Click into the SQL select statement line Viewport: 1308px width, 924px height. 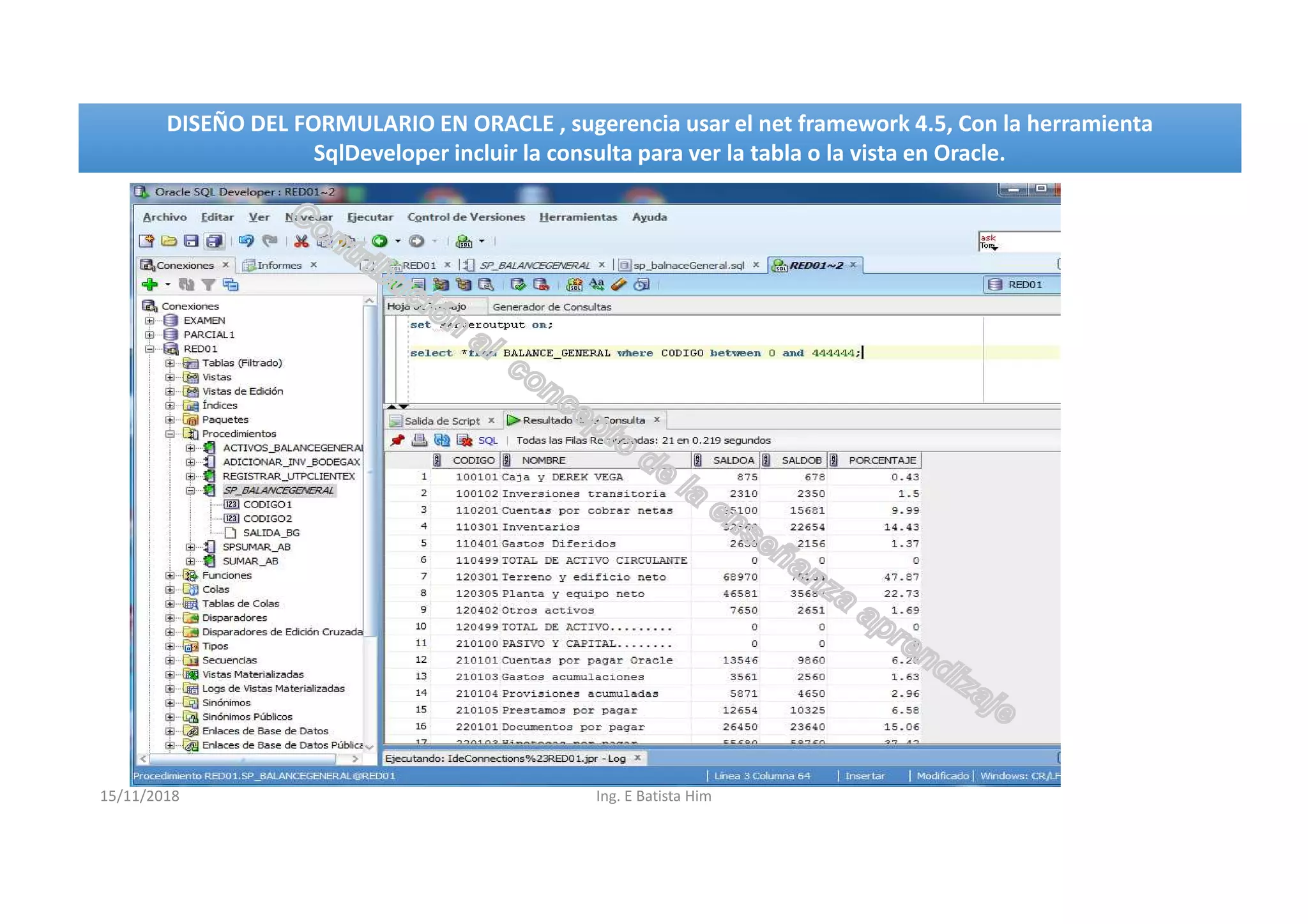click(636, 352)
